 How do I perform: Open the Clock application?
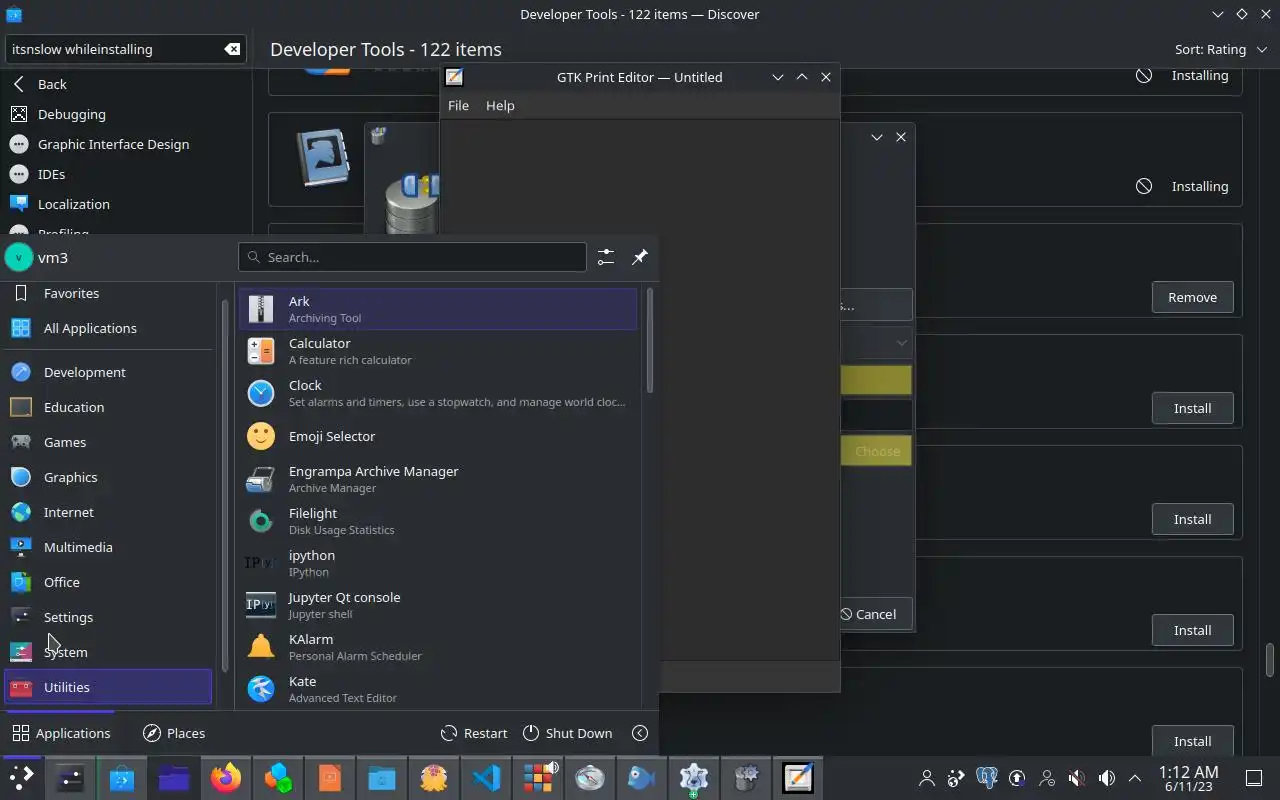click(x=438, y=393)
